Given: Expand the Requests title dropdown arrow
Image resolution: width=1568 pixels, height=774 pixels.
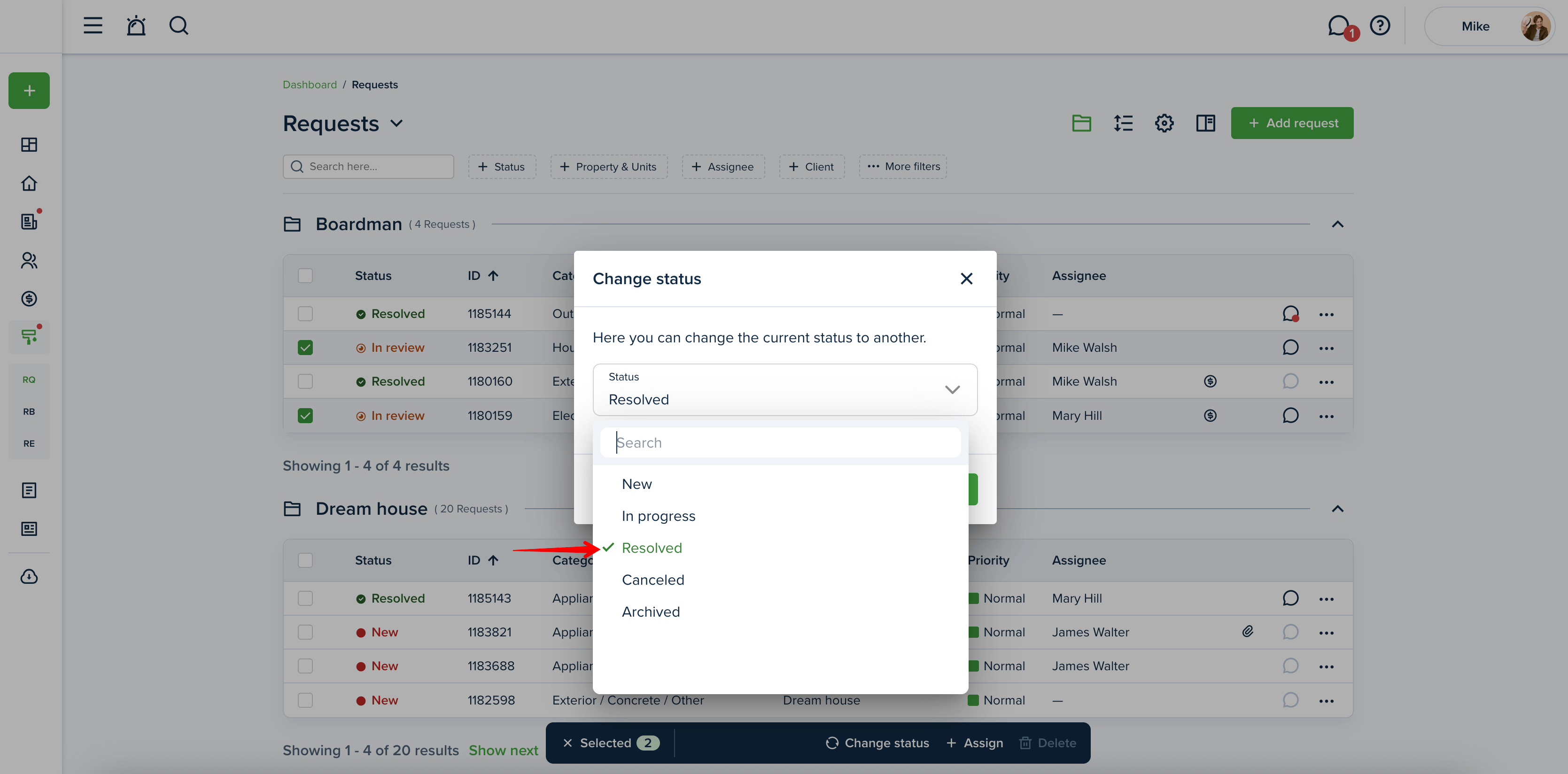Looking at the screenshot, I should pyautogui.click(x=396, y=124).
